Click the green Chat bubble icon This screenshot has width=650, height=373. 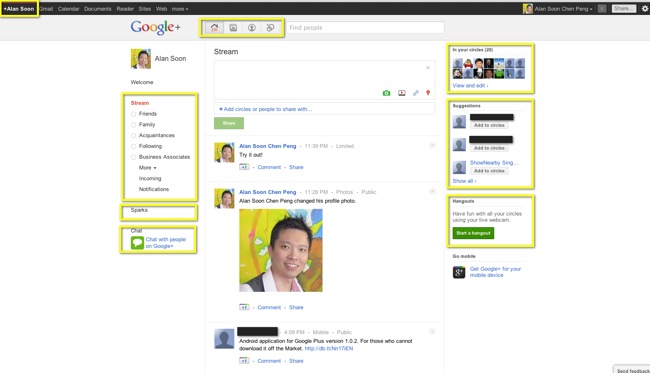137,242
